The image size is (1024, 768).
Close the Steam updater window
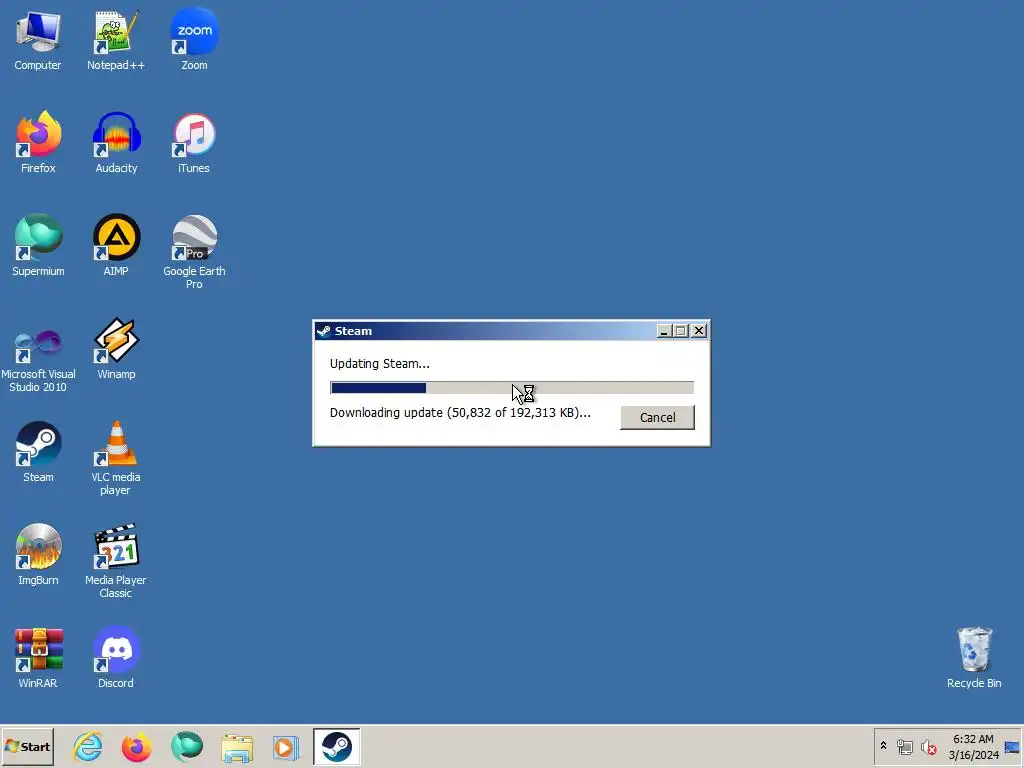point(699,331)
